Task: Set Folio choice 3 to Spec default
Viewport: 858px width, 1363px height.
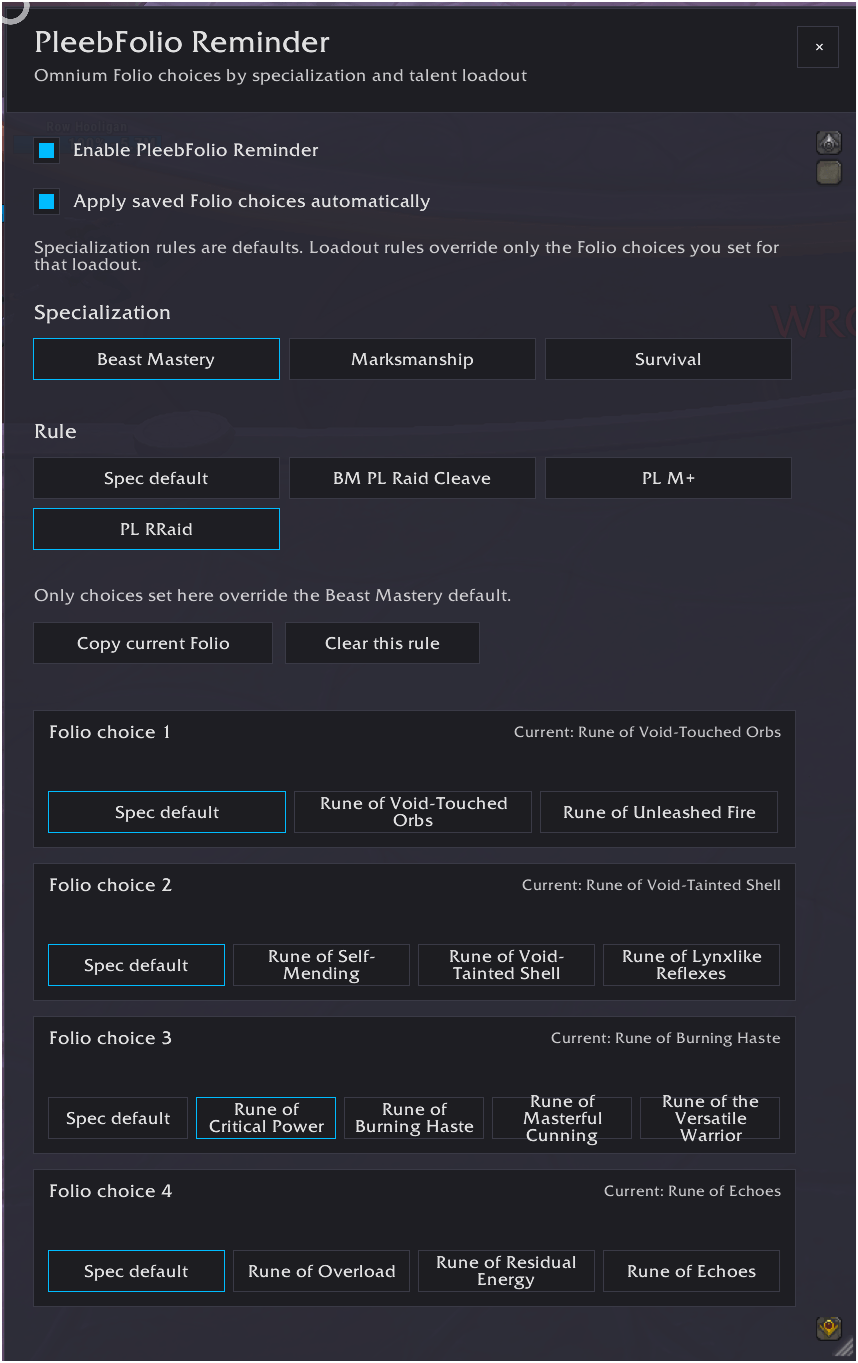Action: (x=118, y=1118)
